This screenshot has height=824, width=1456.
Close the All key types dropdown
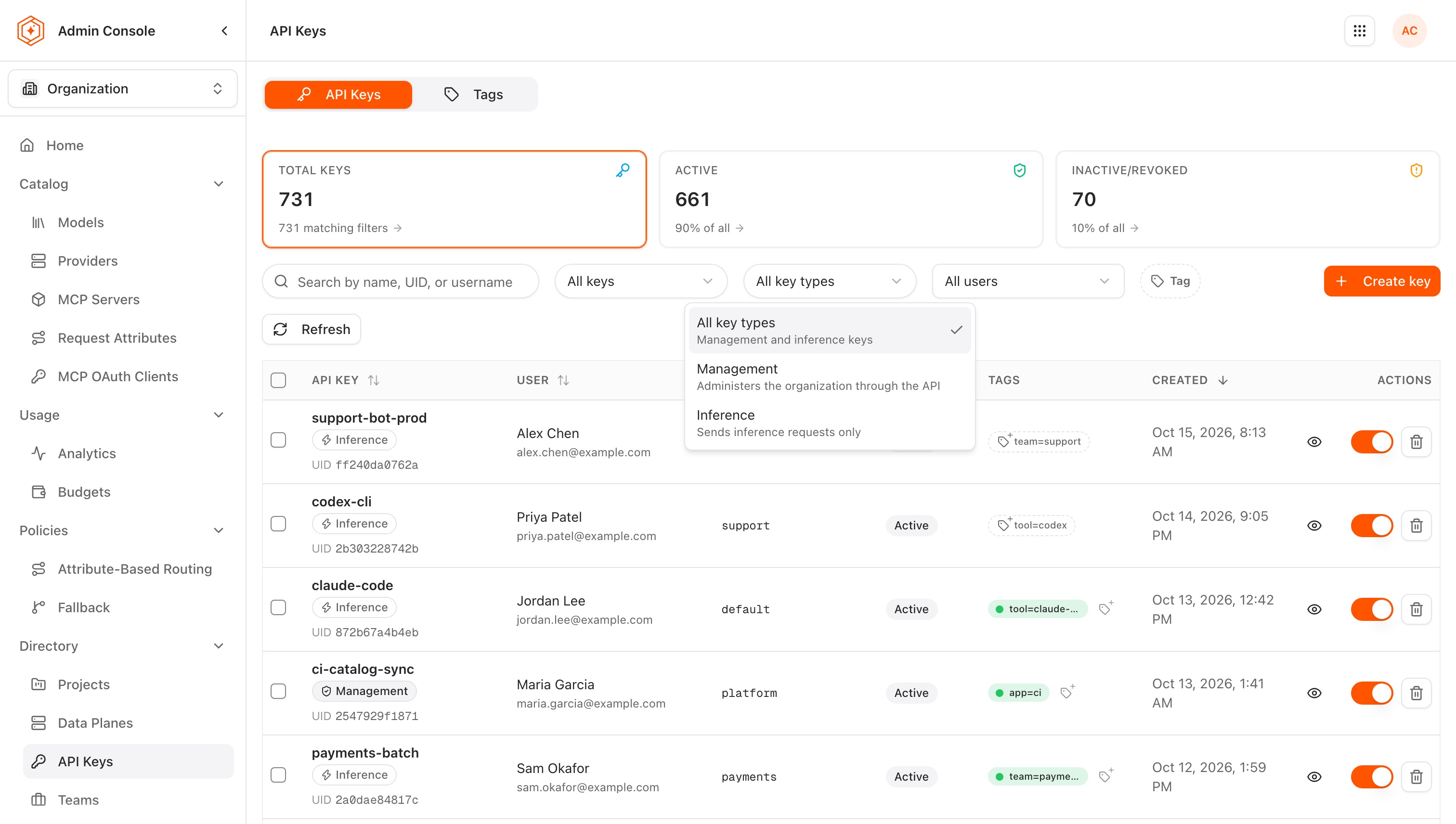(x=829, y=281)
